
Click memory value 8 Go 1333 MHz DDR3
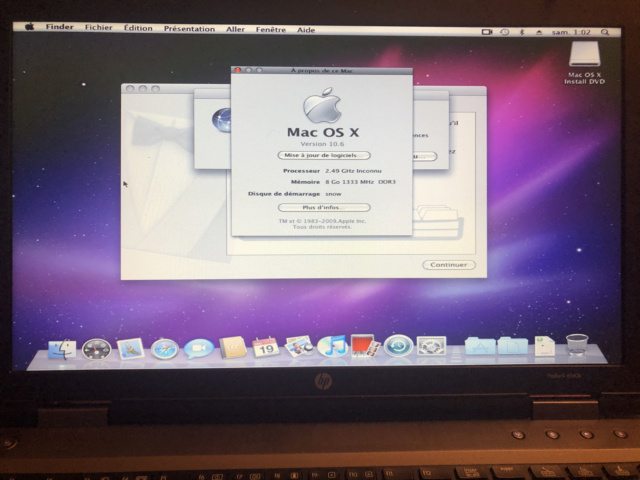pyautogui.click(x=360, y=182)
